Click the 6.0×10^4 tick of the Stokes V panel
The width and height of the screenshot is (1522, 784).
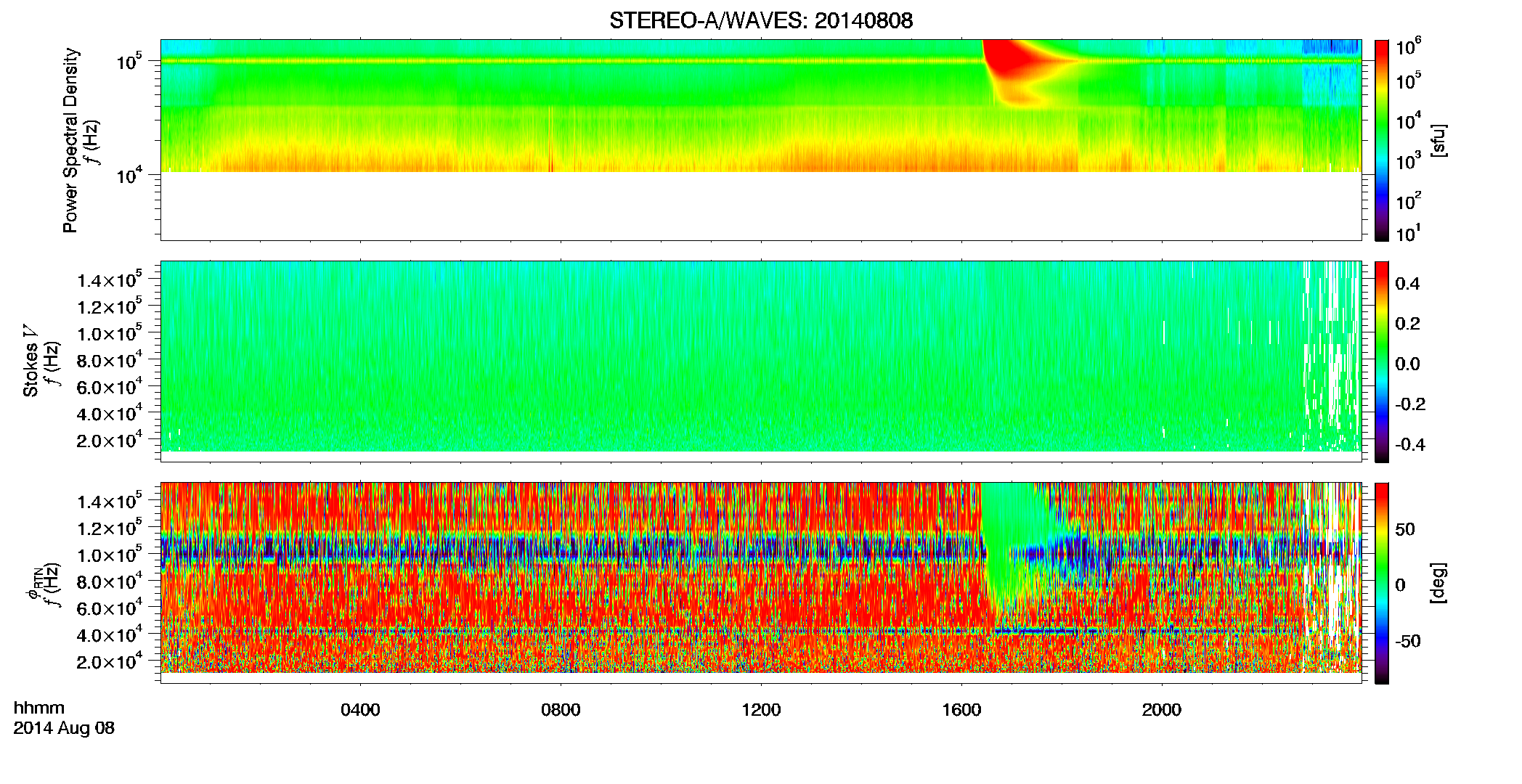110,387
